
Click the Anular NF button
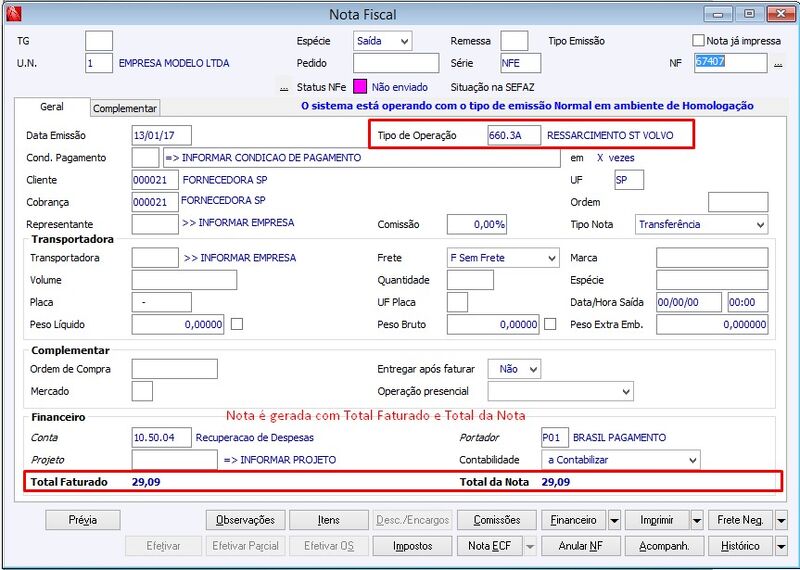pos(581,546)
